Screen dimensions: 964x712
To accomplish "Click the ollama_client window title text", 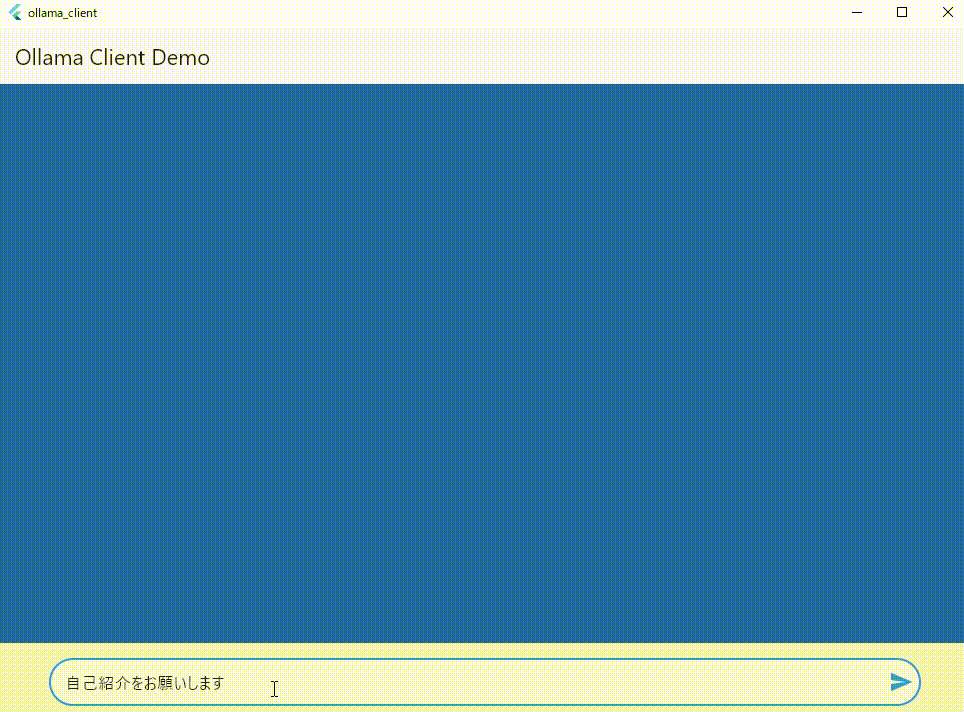I will pos(62,13).
